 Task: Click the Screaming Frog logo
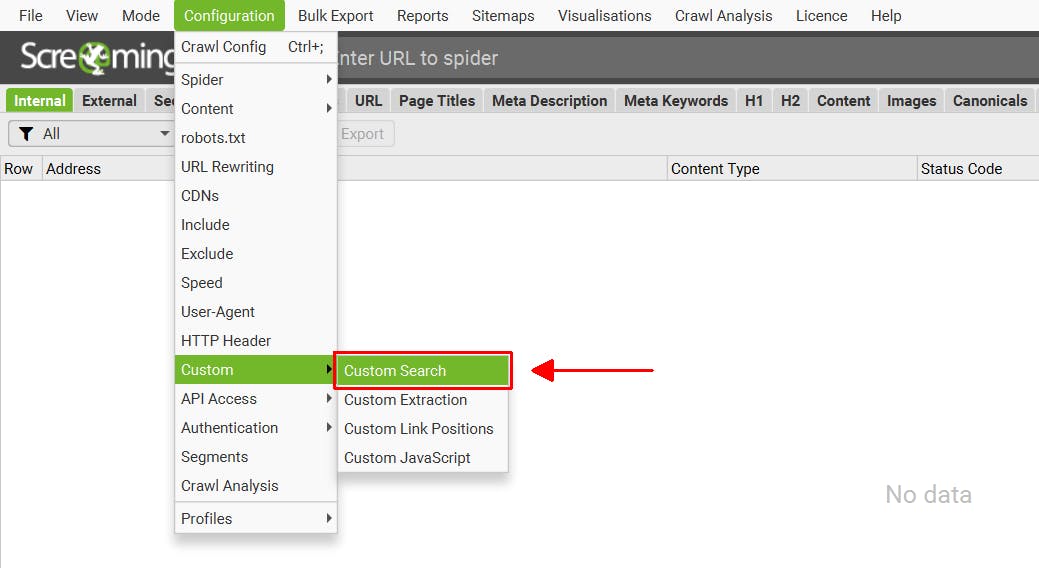click(96, 58)
